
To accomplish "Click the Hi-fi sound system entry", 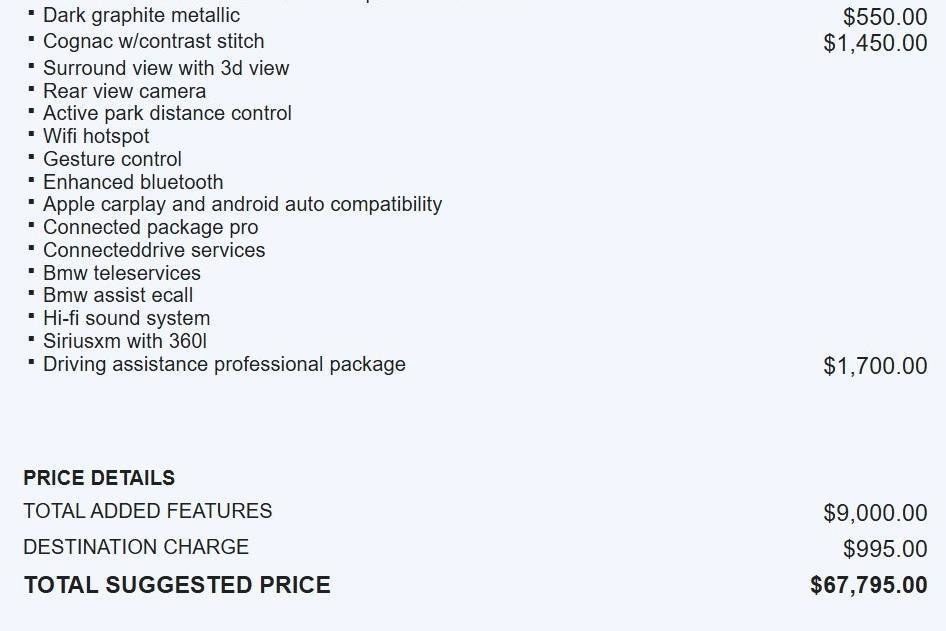I will tap(126, 319).
